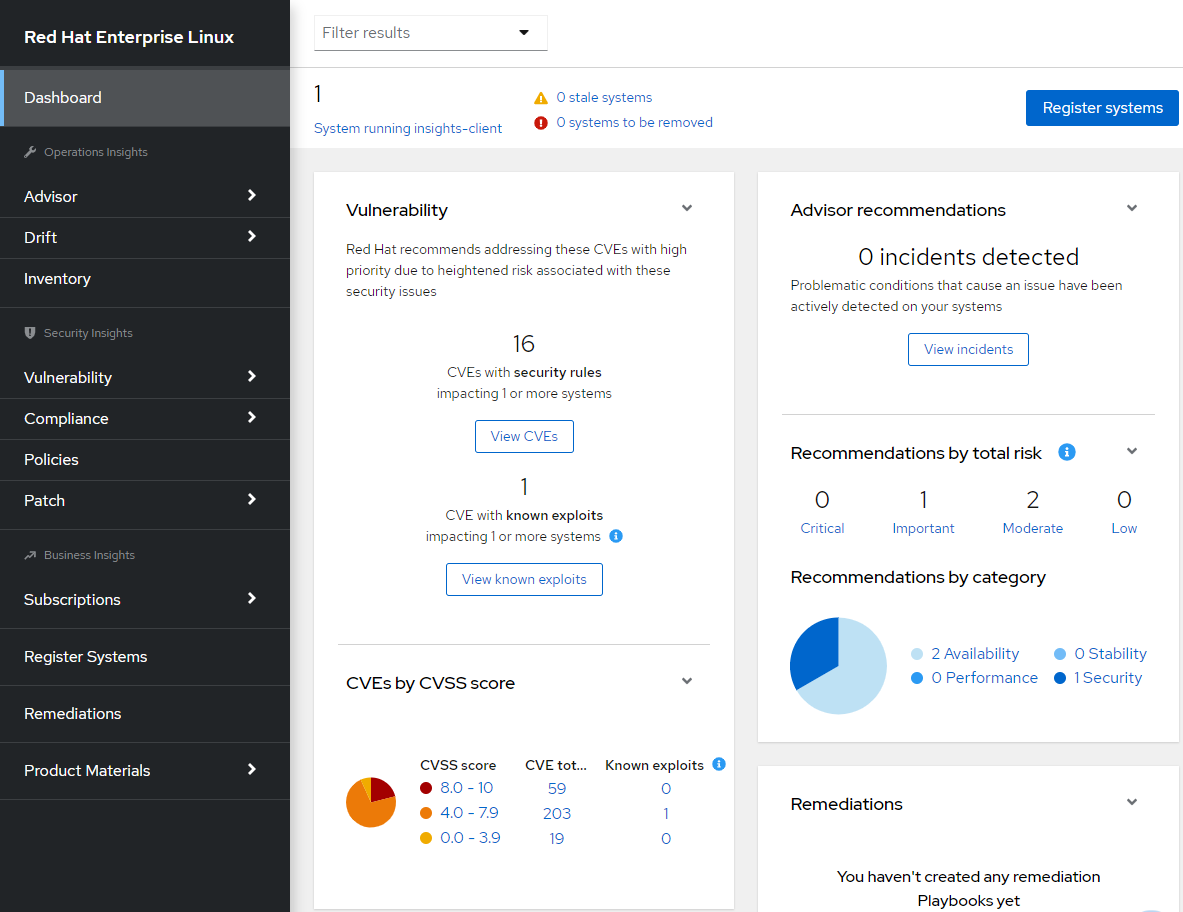Open the 0 Performance category link
Viewport: 1183px width, 912px height.
tap(985, 678)
